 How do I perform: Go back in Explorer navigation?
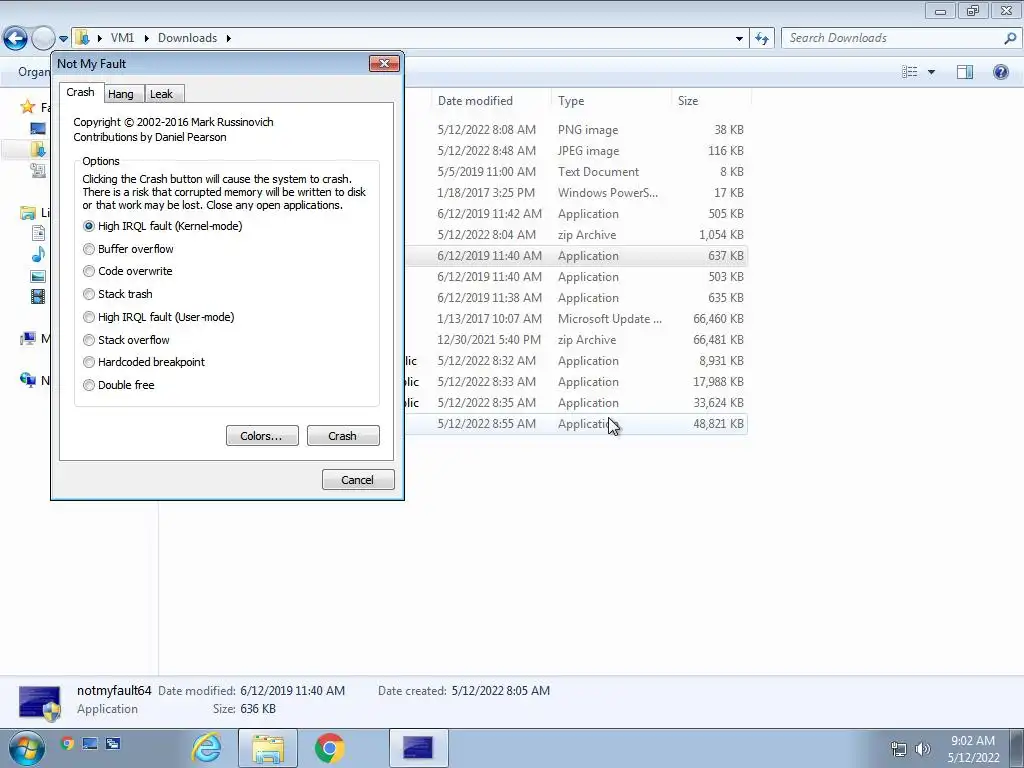15,38
